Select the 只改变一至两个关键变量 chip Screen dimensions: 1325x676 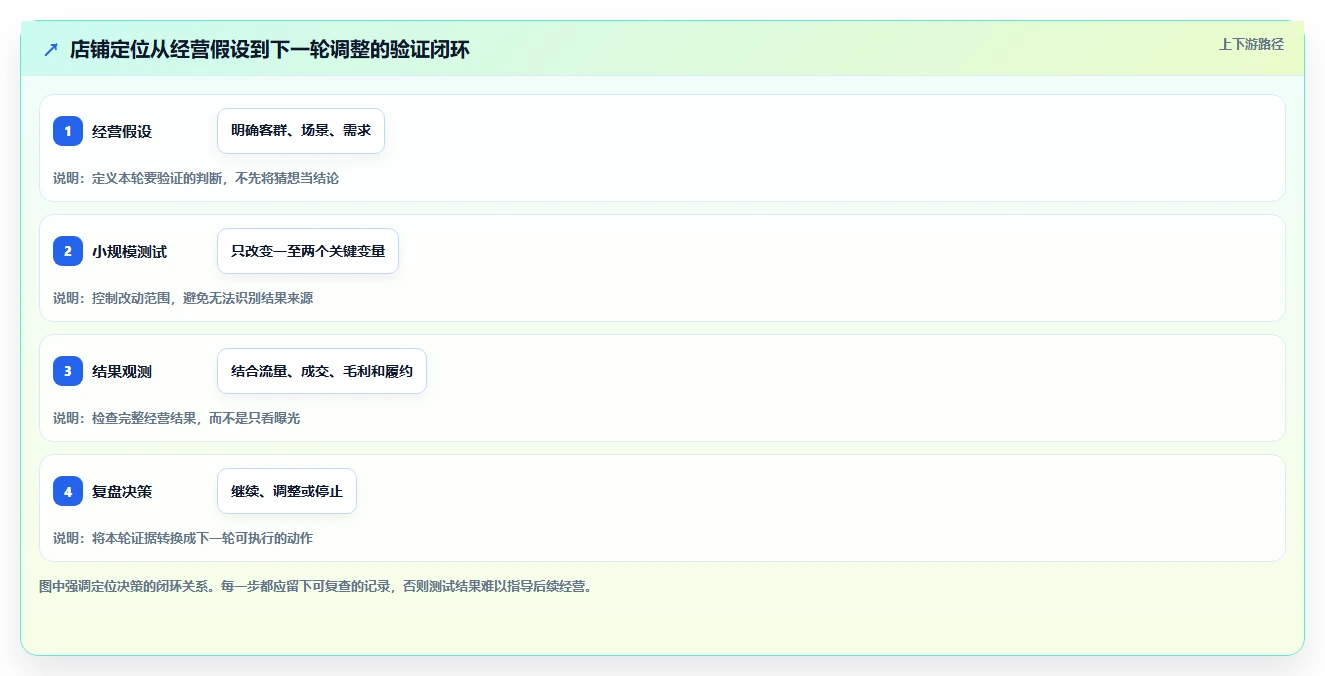tap(308, 251)
